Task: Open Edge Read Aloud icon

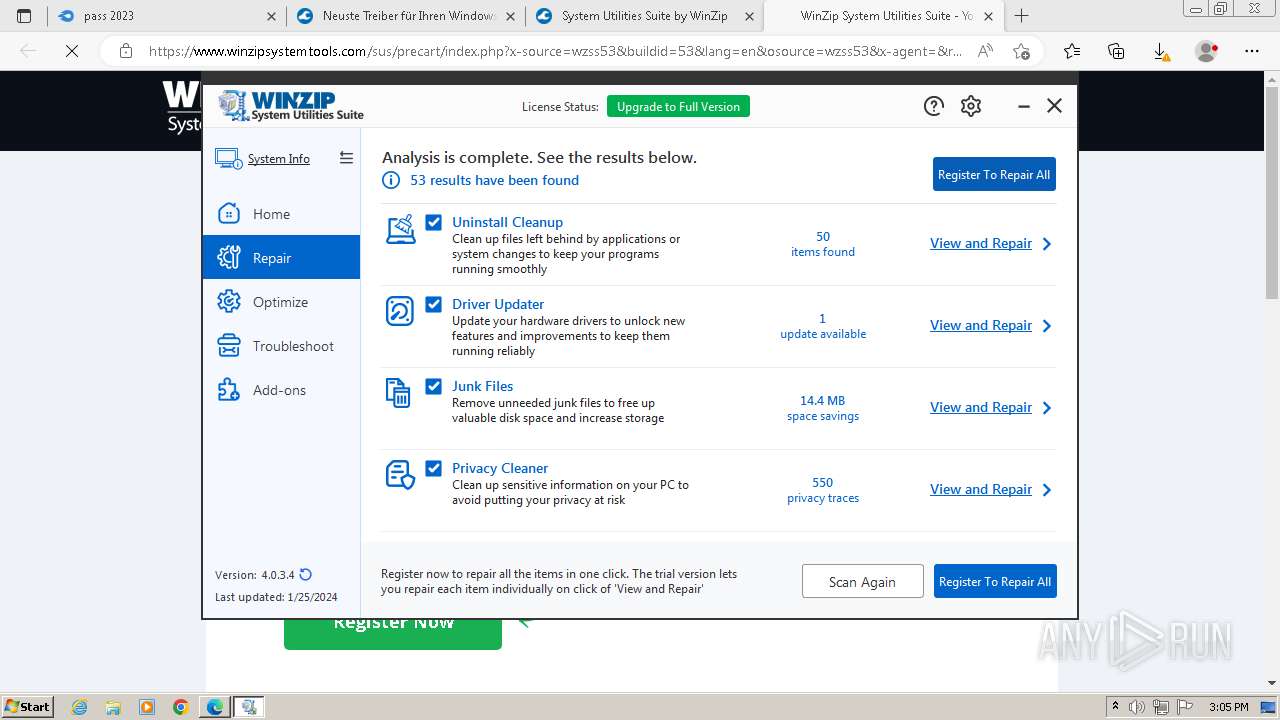Action: point(985,51)
